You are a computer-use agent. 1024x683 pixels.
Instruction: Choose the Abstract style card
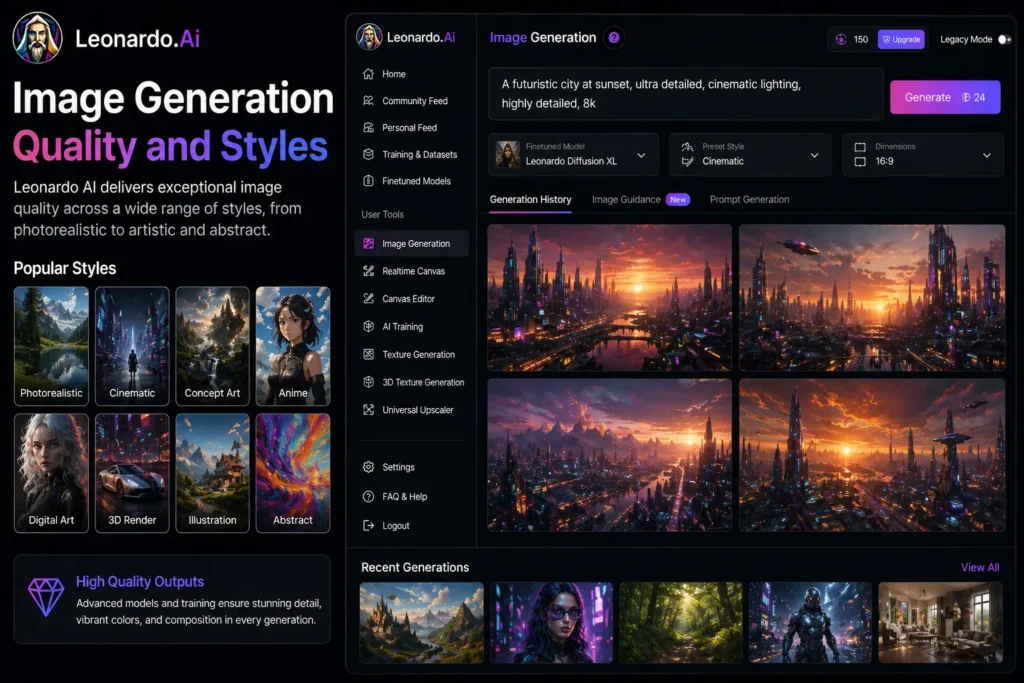pos(293,473)
